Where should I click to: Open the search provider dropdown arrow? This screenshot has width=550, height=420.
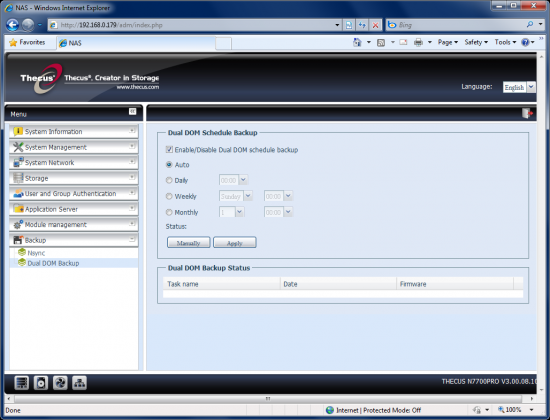click(x=541, y=24)
